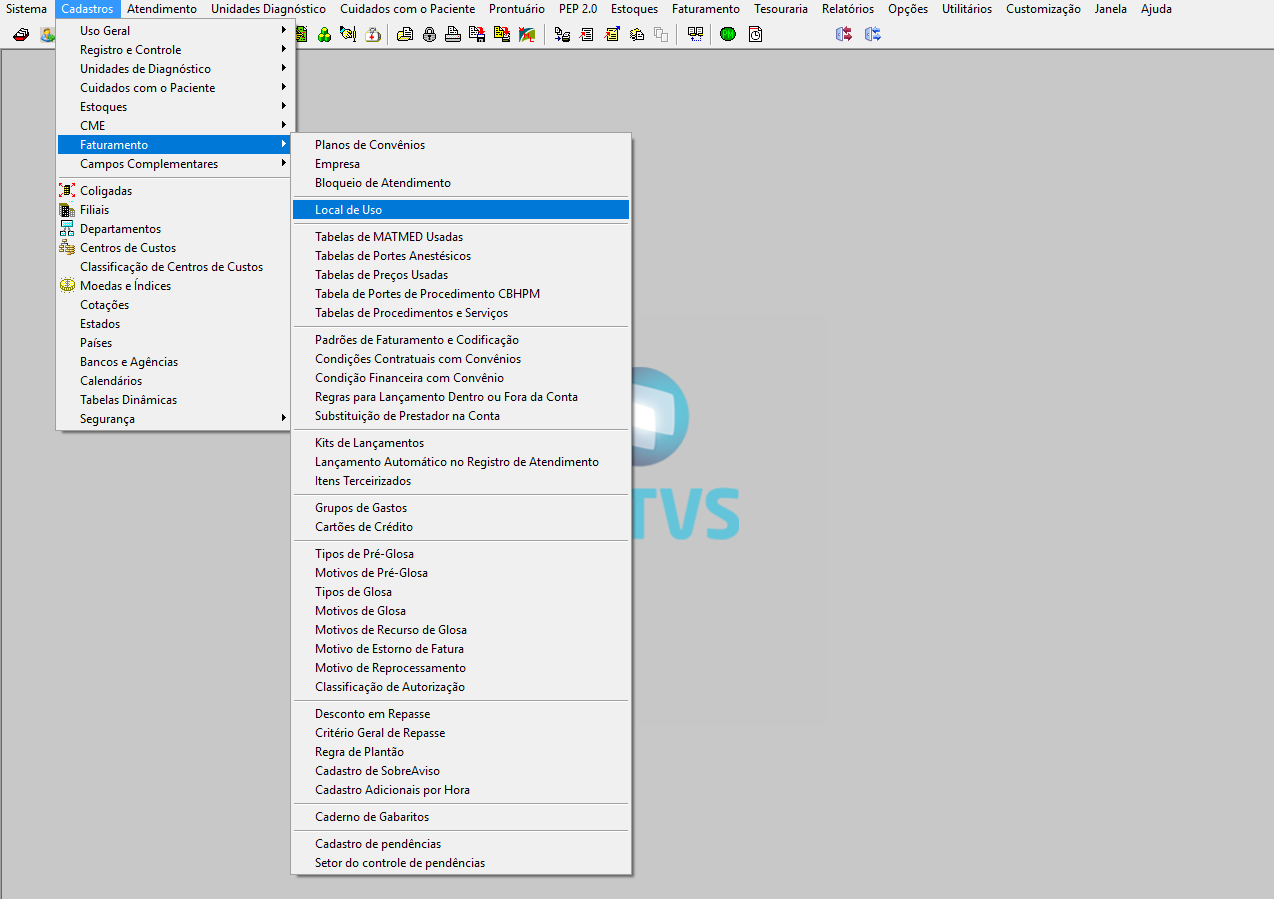Collapse the highlighted Faturamento submenu entry
1274x899 pixels.
(173, 145)
